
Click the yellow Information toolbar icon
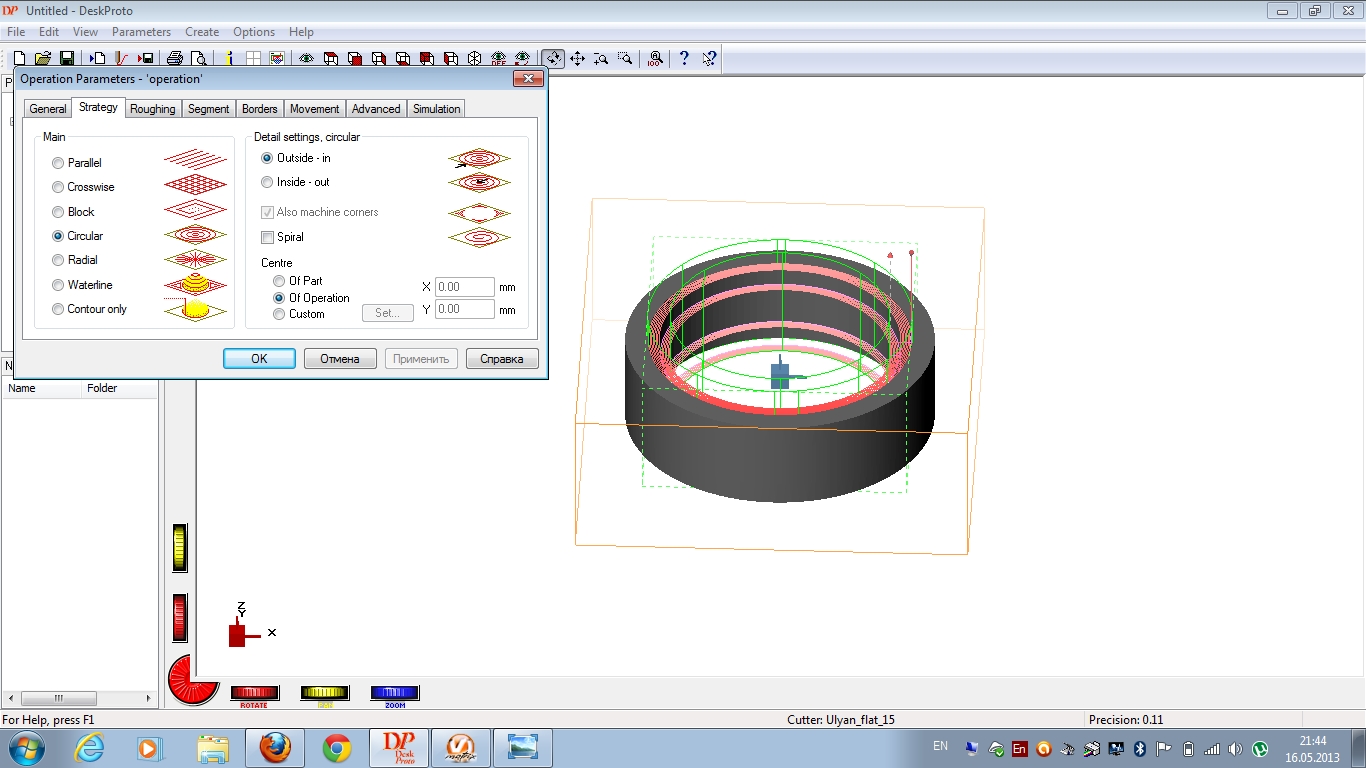pos(229,59)
